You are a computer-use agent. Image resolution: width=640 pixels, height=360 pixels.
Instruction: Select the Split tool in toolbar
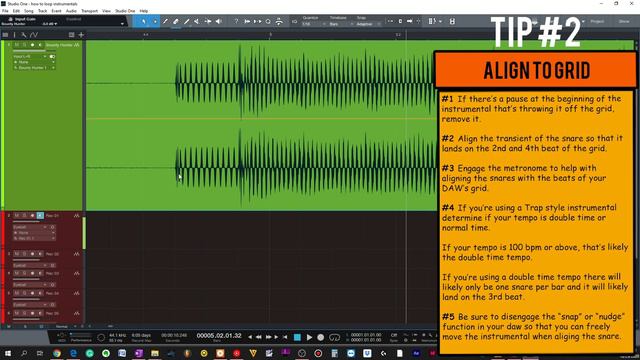click(165, 21)
